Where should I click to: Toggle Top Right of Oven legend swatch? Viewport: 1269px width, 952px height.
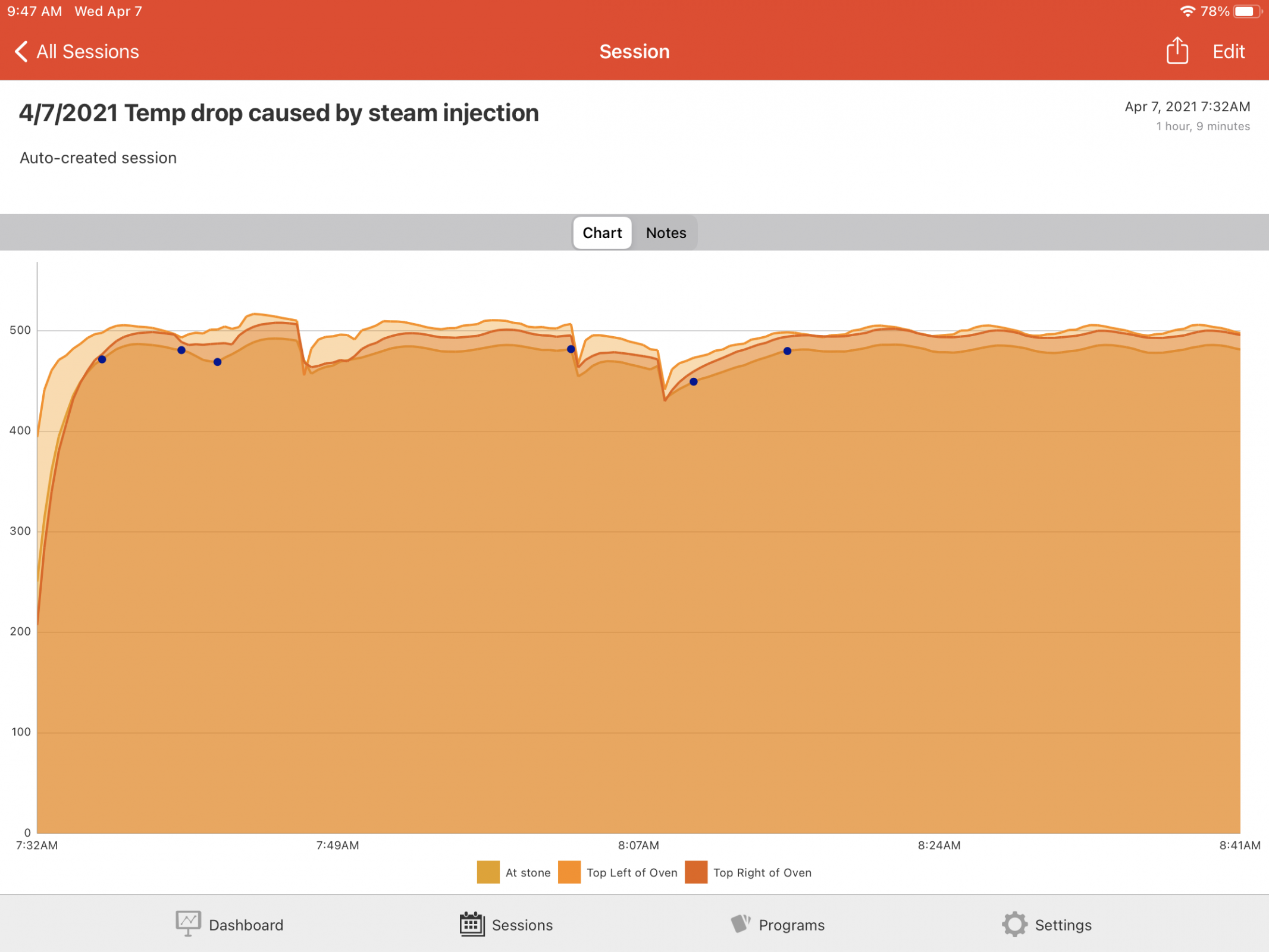[695, 872]
